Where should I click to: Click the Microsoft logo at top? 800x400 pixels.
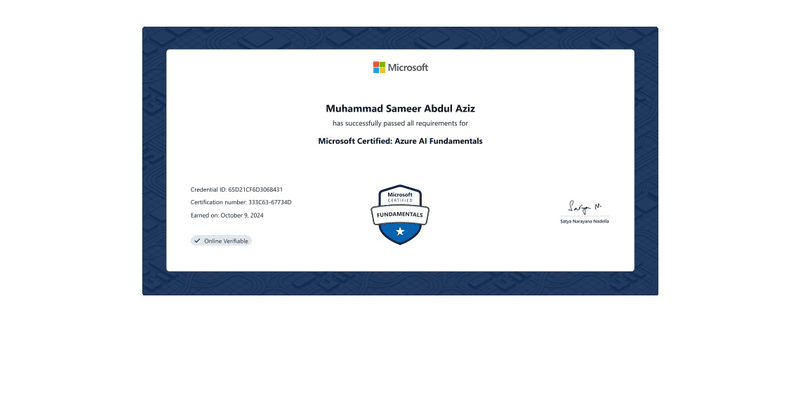point(401,67)
